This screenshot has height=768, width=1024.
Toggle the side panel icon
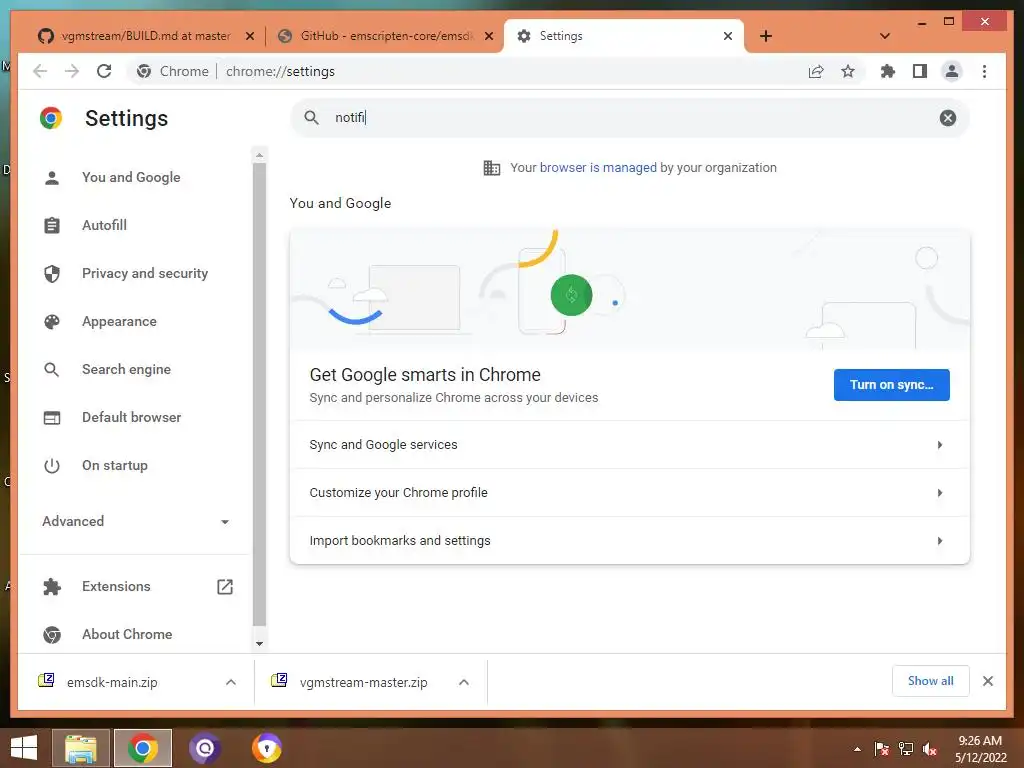point(920,71)
